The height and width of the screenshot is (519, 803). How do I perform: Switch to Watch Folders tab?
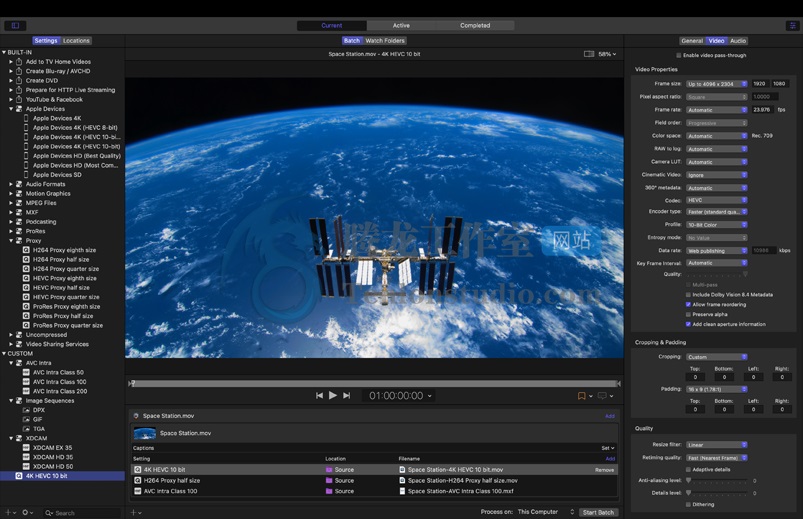tap(385, 40)
